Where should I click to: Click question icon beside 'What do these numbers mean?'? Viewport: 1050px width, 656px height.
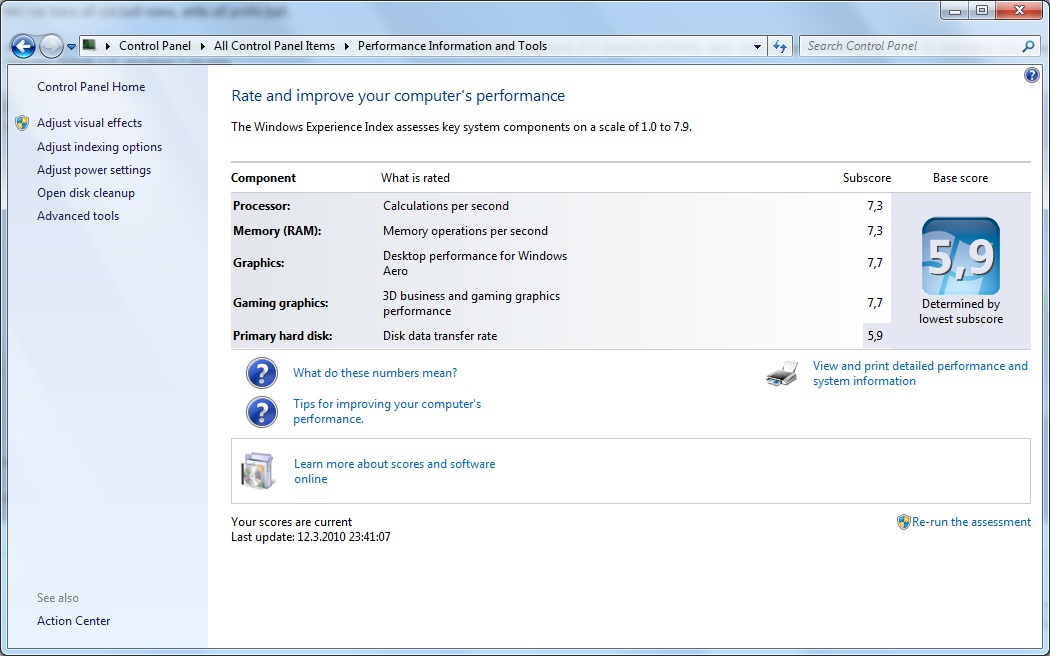tap(262, 373)
